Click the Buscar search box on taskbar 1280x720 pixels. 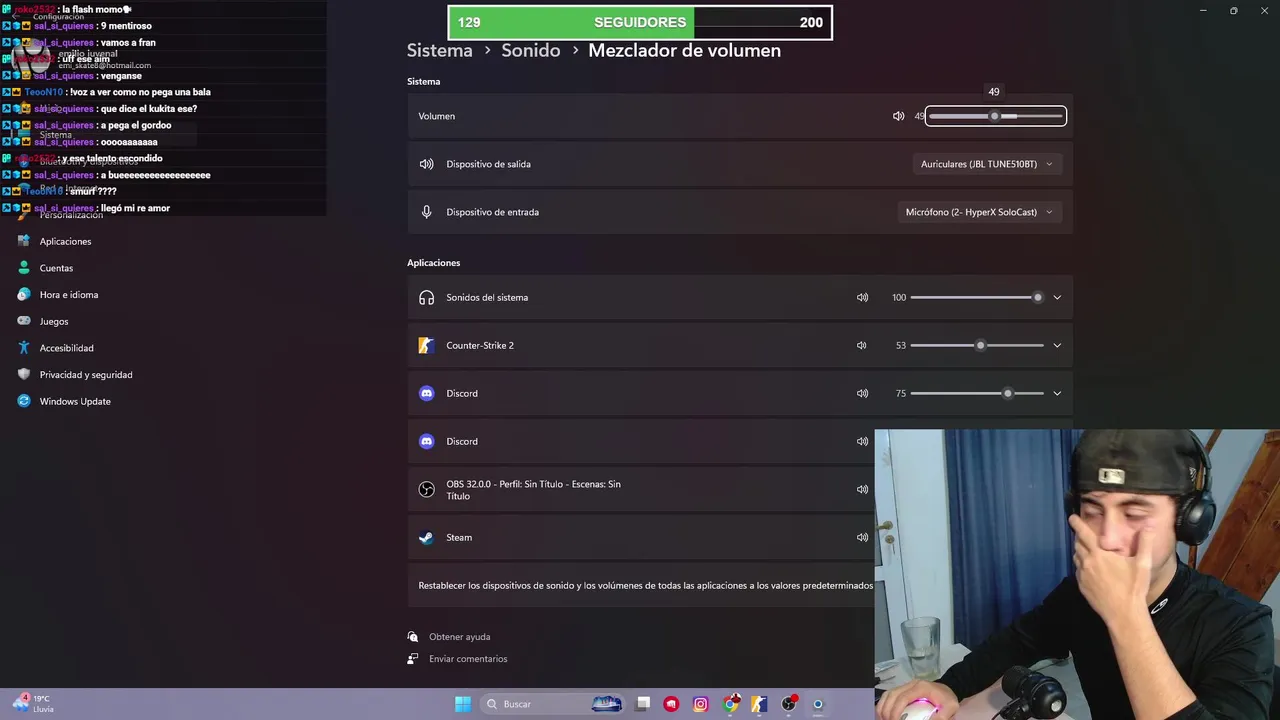coord(552,704)
